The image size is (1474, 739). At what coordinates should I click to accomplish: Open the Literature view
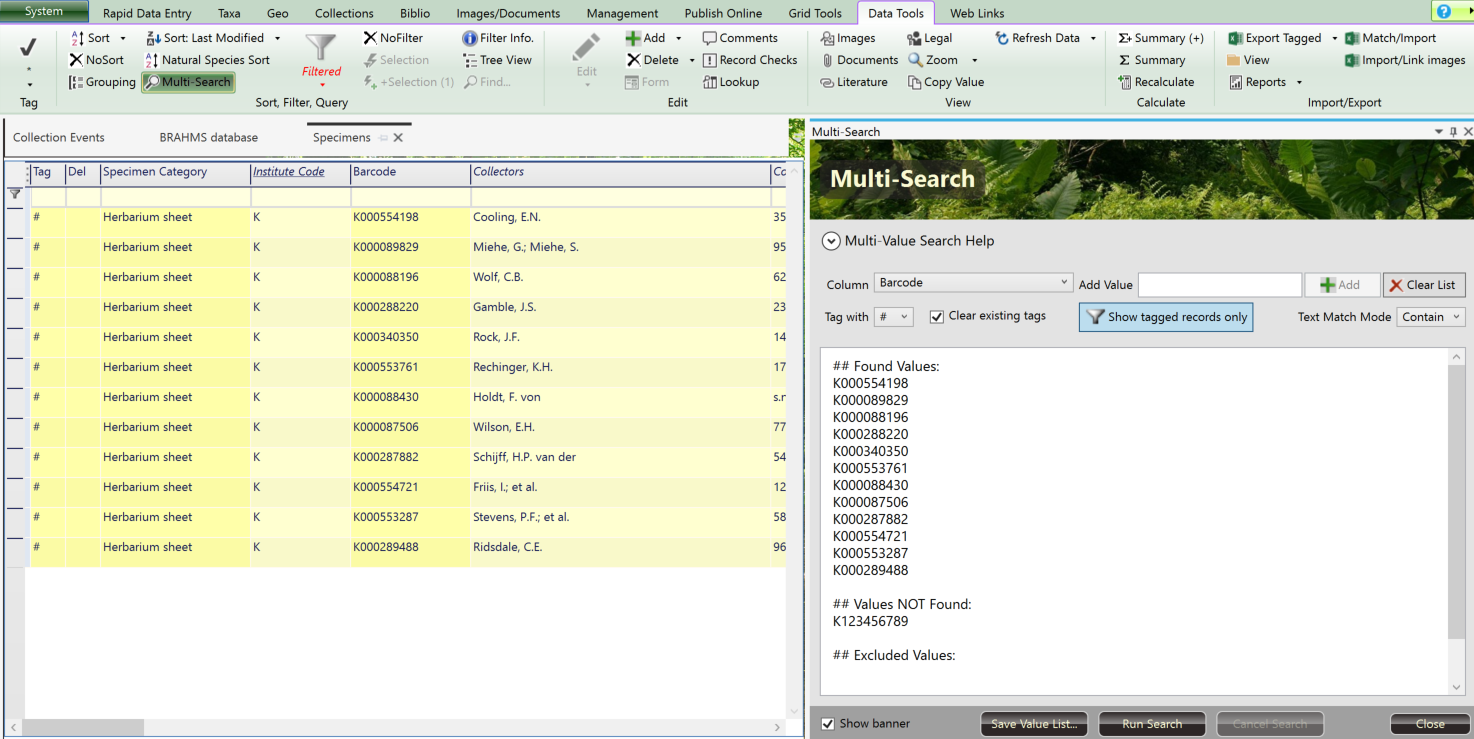854,82
